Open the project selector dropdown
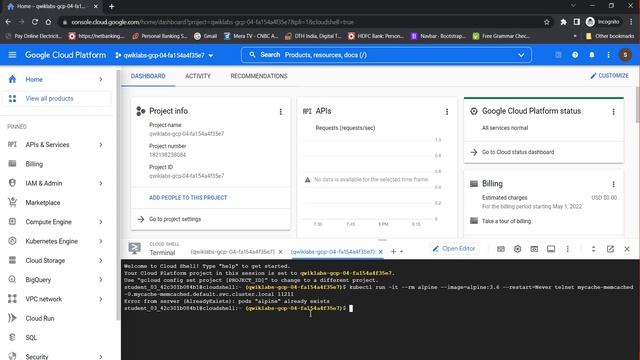This screenshot has height=360, width=640. pyautogui.click(x=164, y=55)
